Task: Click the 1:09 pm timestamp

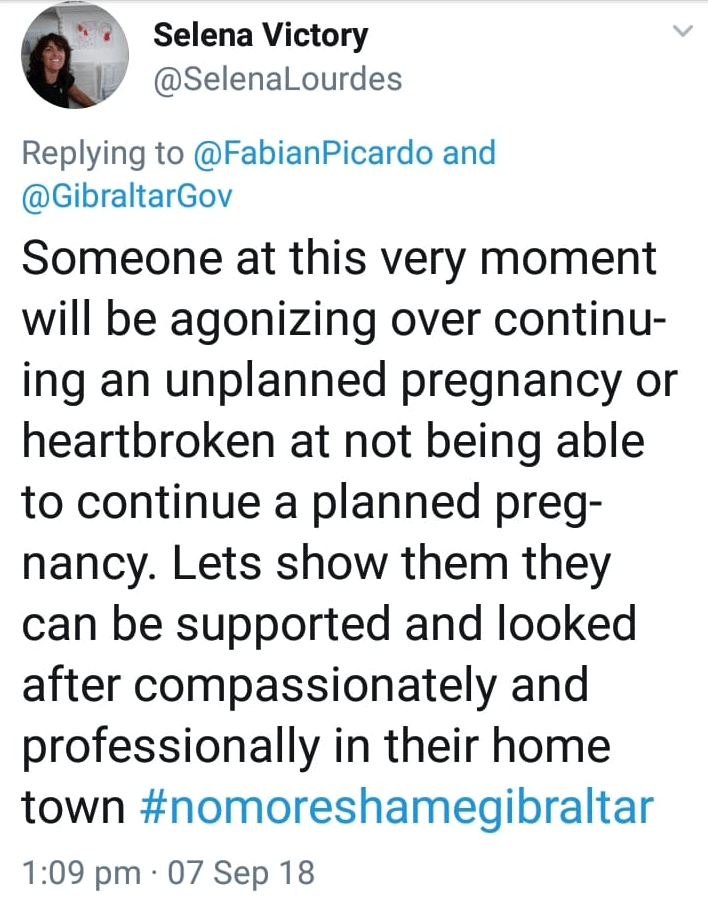Action: pyautogui.click(x=79, y=872)
